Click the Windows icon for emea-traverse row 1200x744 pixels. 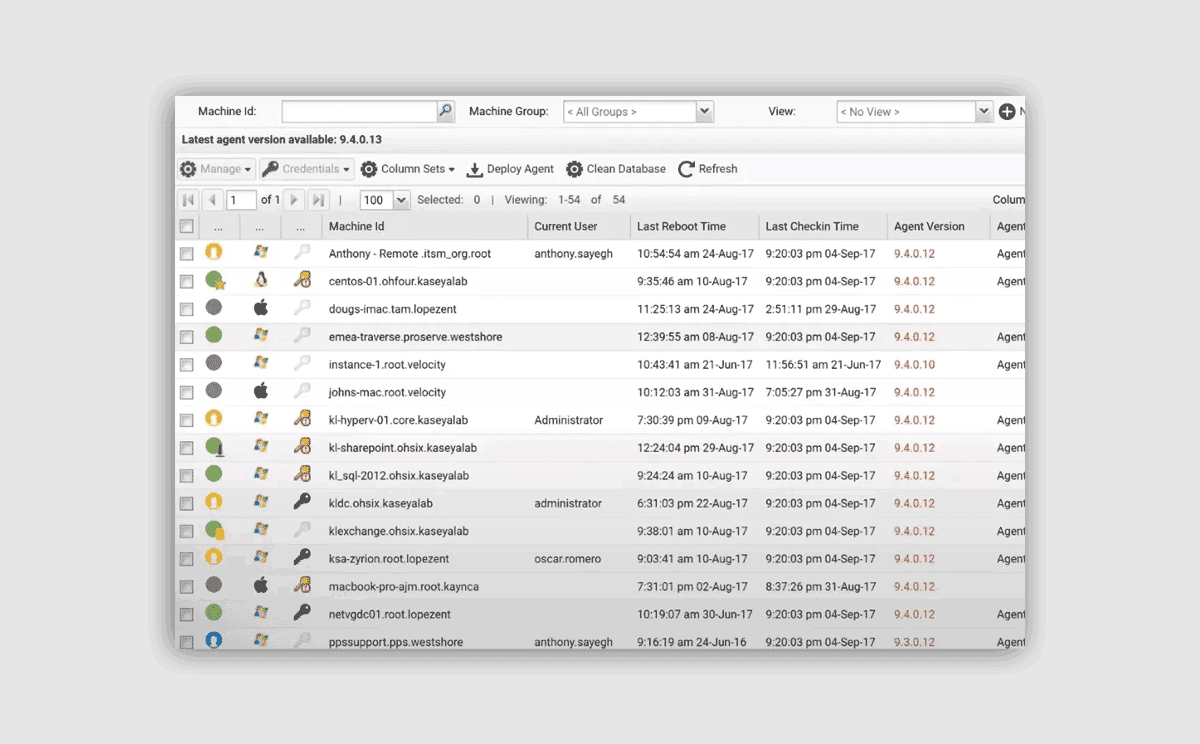tap(261, 335)
